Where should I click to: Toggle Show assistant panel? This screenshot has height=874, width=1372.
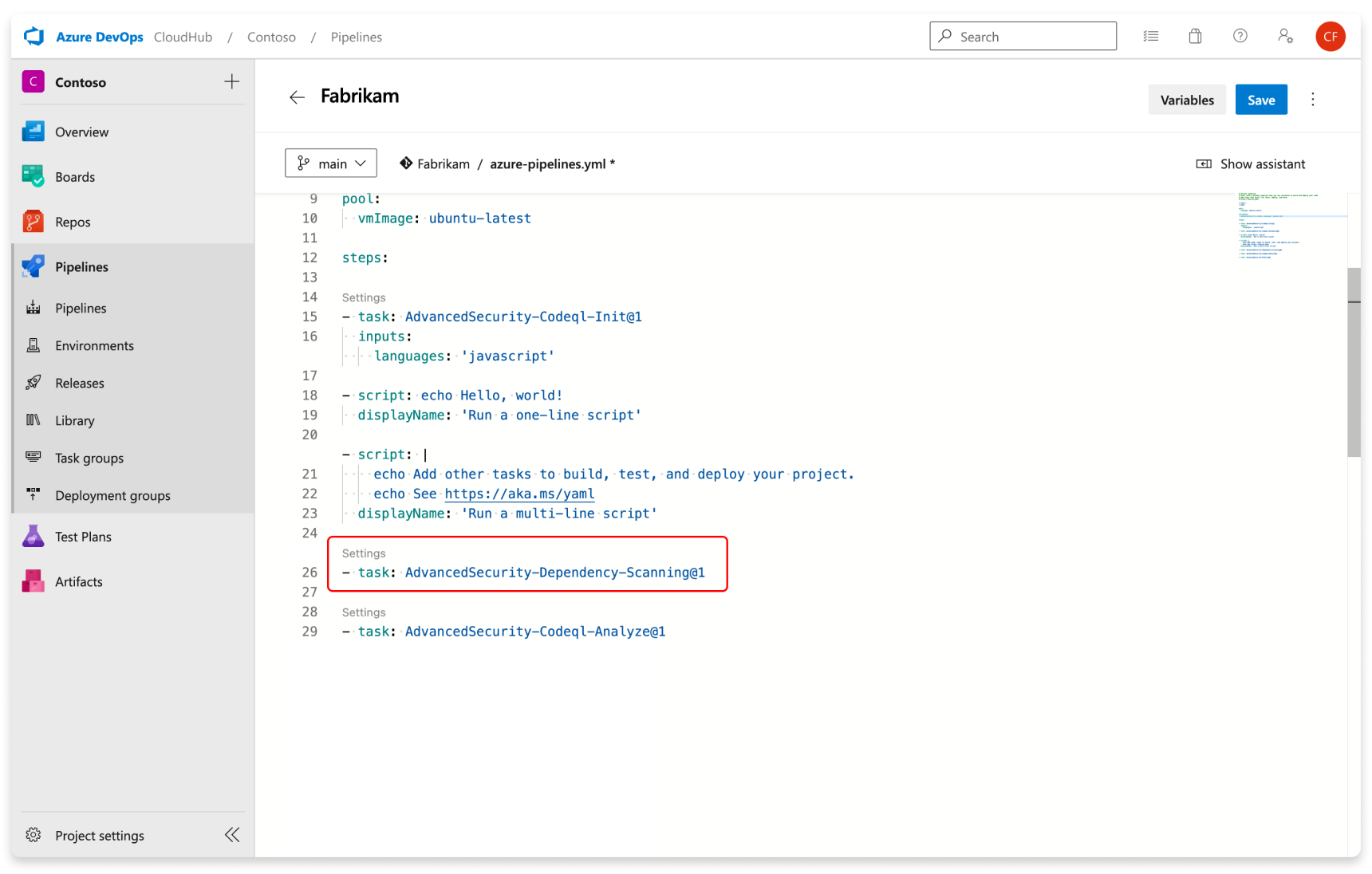coord(1251,163)
